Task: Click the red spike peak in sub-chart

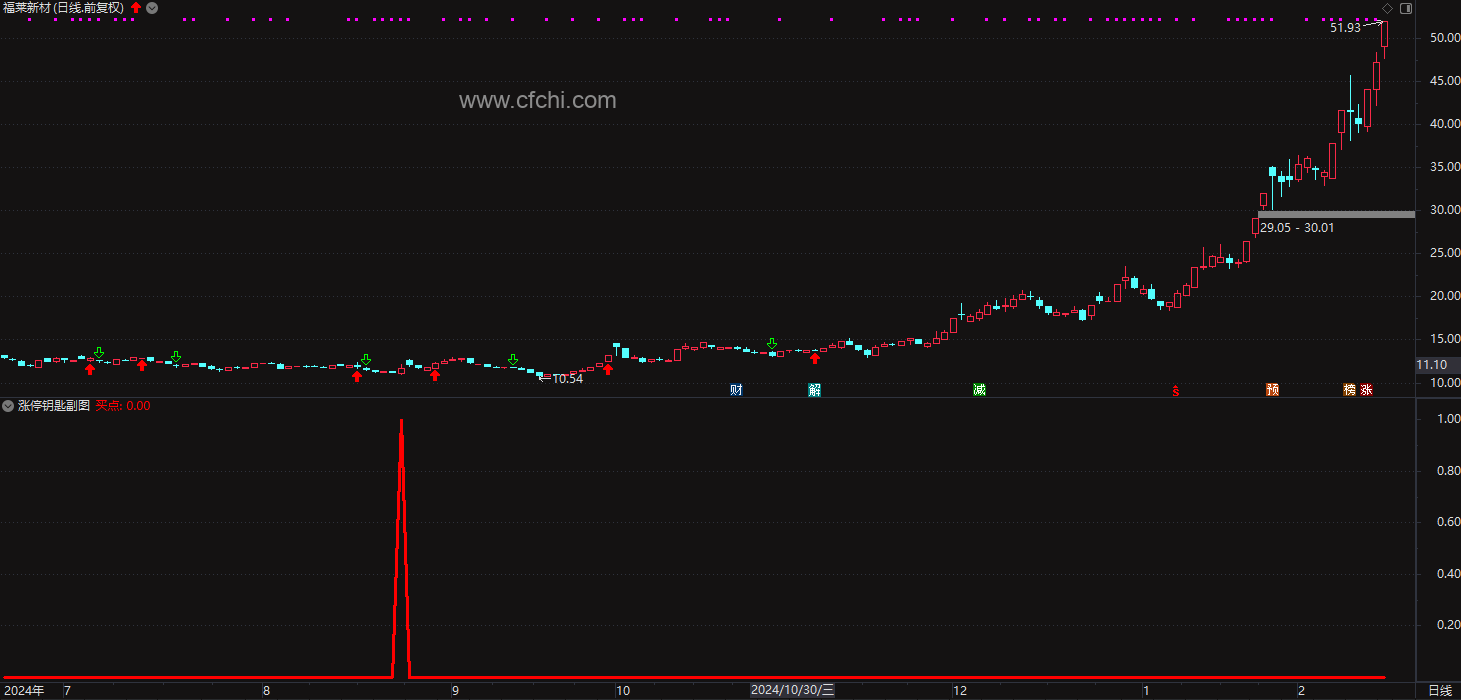Action: click(401, 422)
